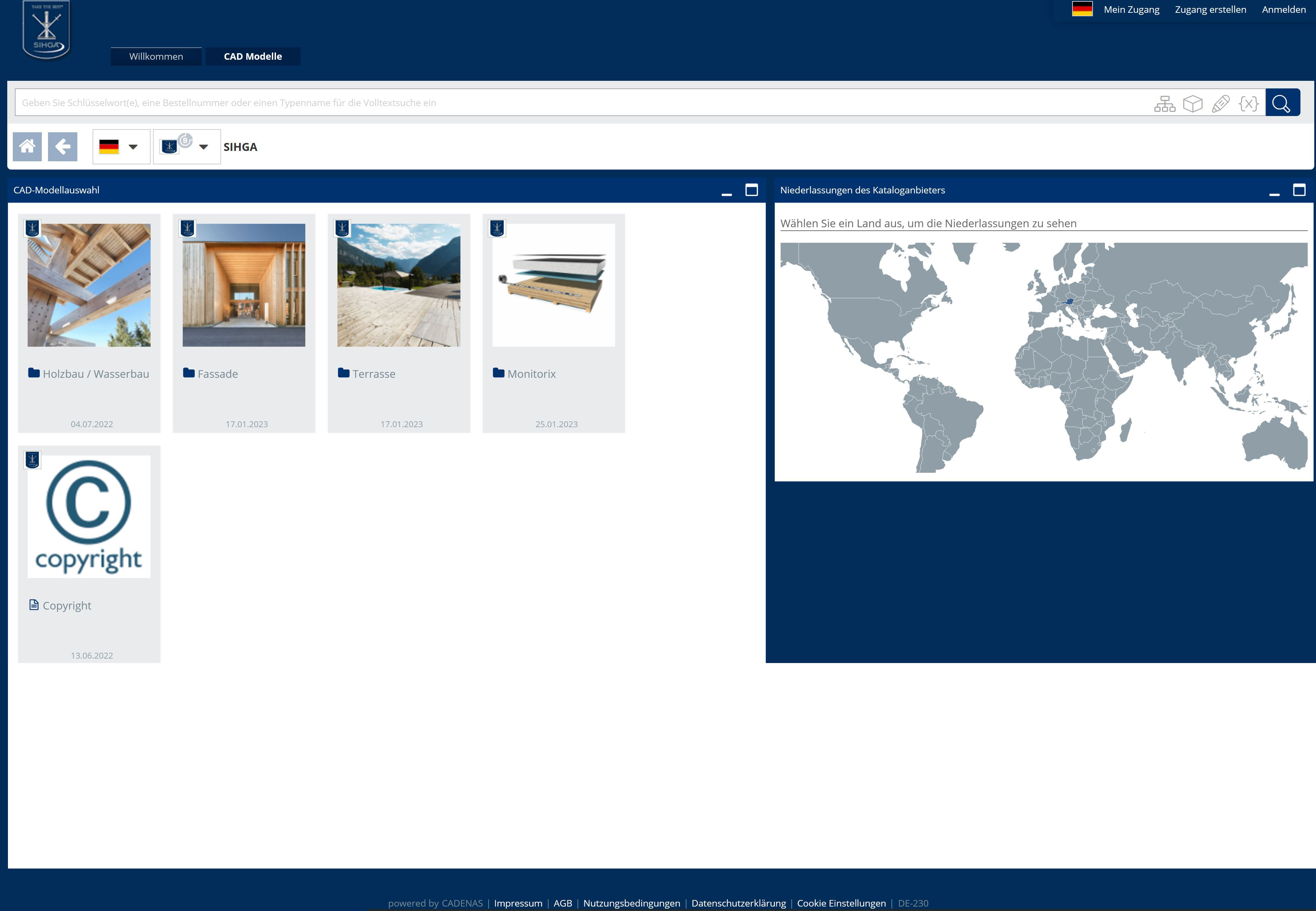Switch to the Willkommen tab
This screenshot has height=911, width=1316.
[156, 57]
